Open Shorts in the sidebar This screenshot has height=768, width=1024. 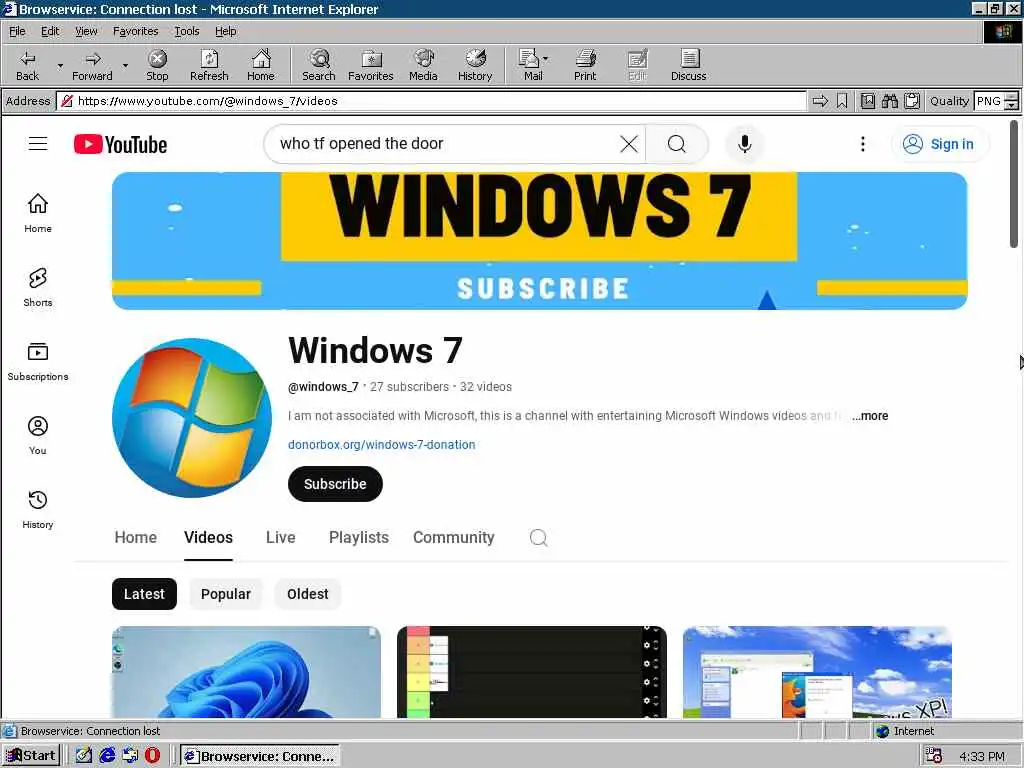(38, 287)
